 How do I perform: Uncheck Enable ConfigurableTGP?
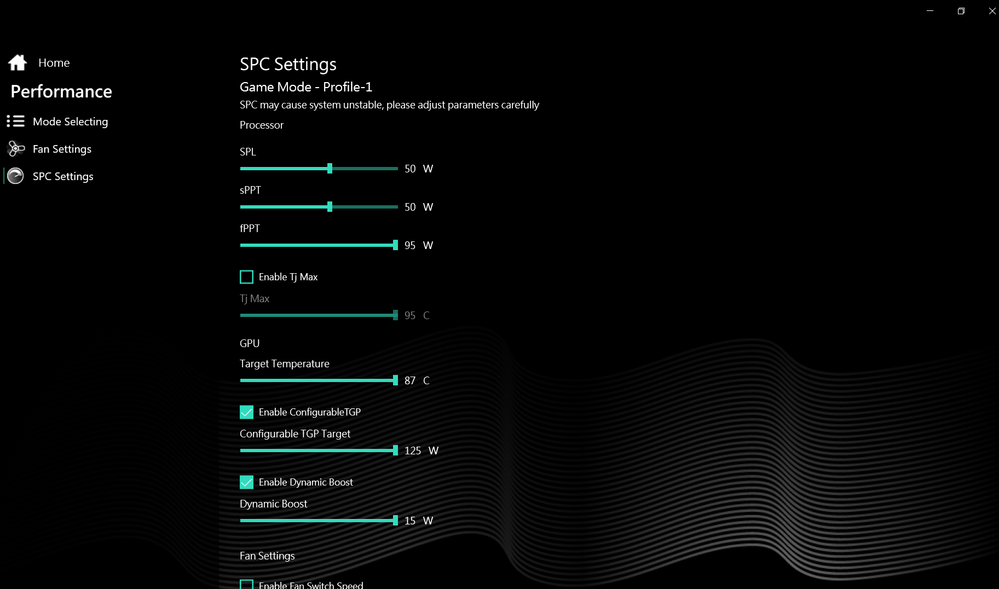pyautogui.click(x=247, y=412)
